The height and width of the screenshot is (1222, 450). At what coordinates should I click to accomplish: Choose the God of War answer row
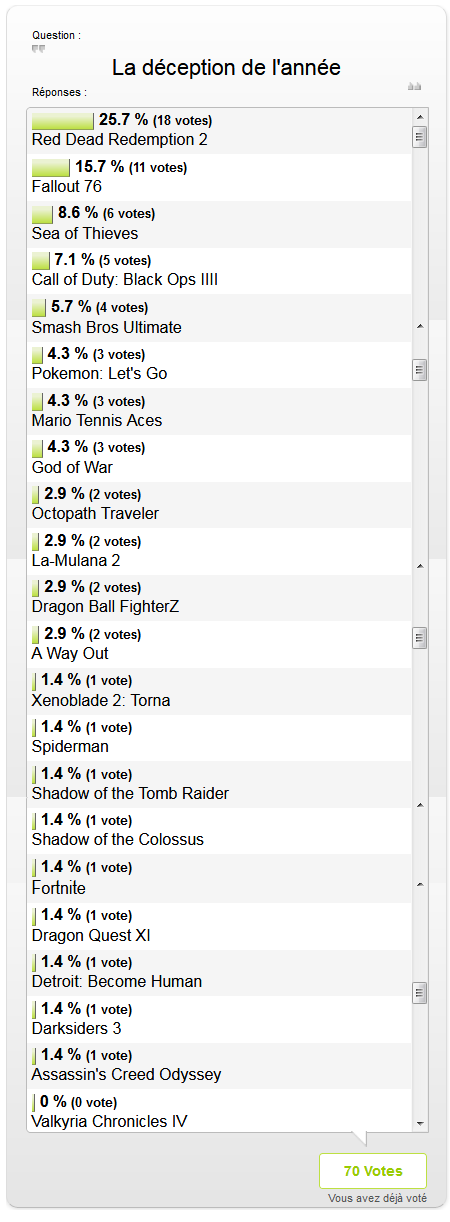click(219, 458)
